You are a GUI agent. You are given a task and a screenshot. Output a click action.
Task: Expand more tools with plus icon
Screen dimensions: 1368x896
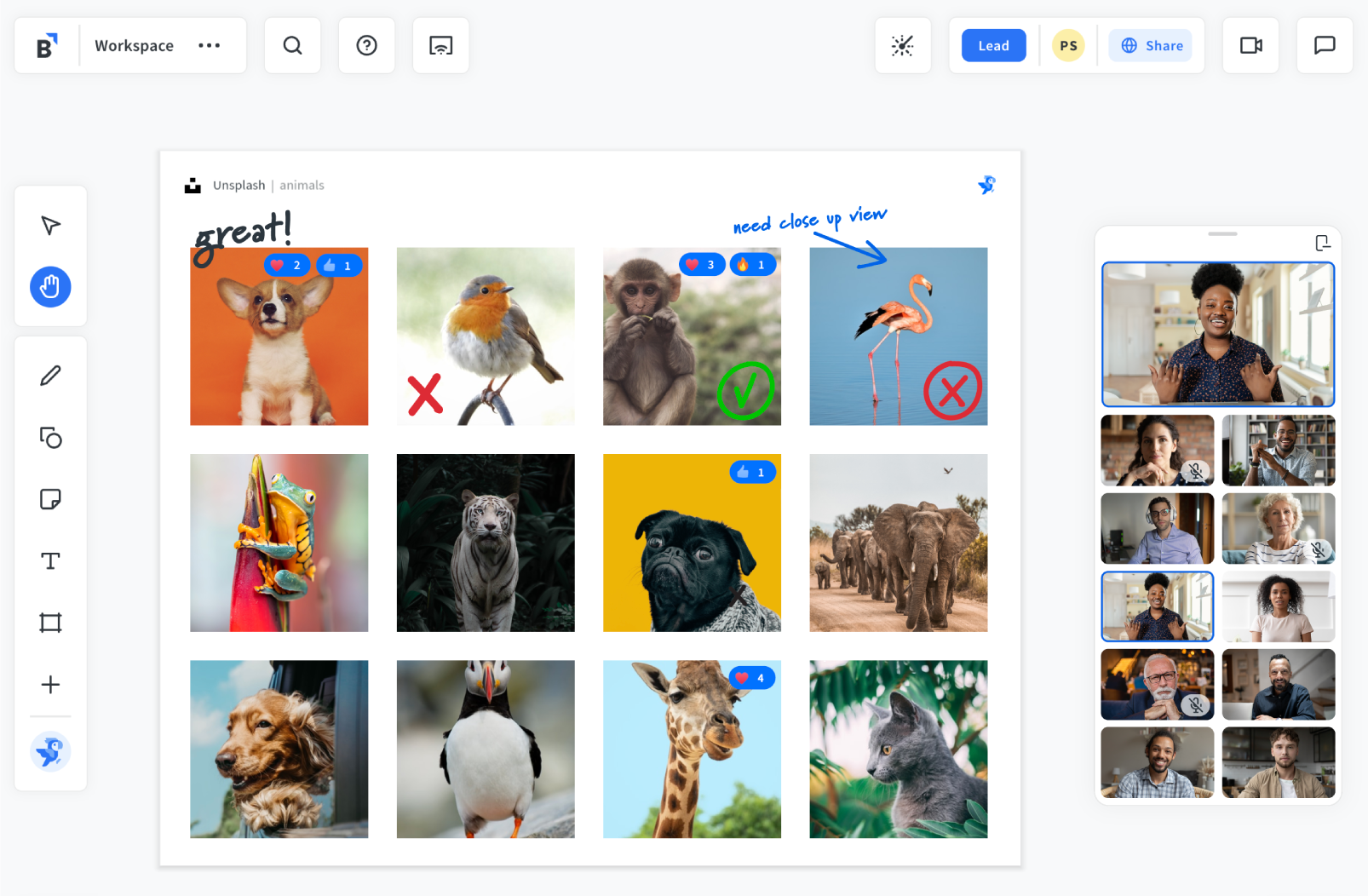50,685
